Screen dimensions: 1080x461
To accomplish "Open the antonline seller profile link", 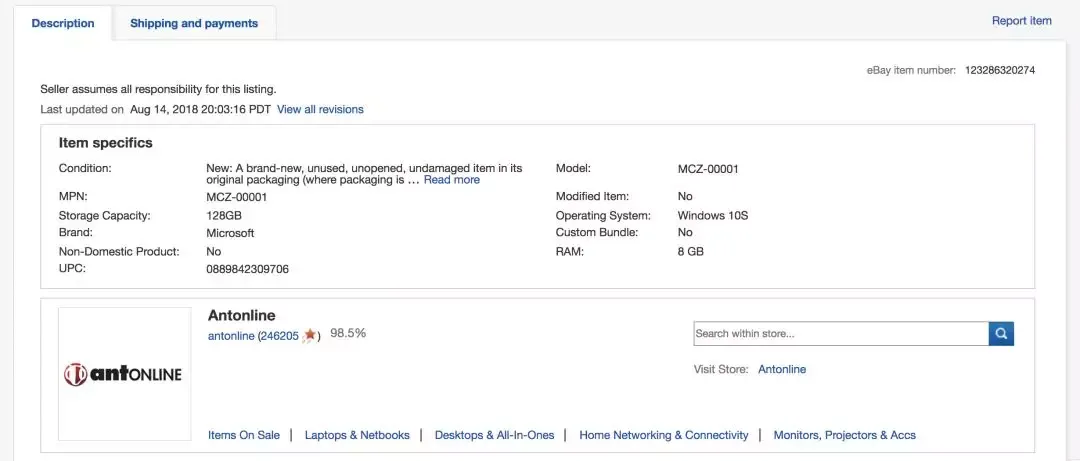I will (x=231, y=336).
